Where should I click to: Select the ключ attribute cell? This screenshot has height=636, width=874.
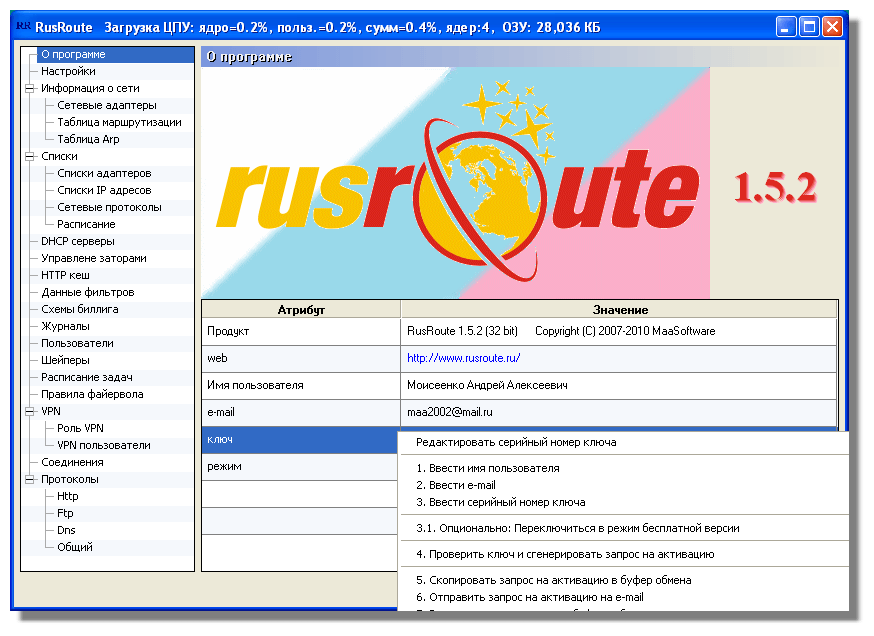[300, 440]
